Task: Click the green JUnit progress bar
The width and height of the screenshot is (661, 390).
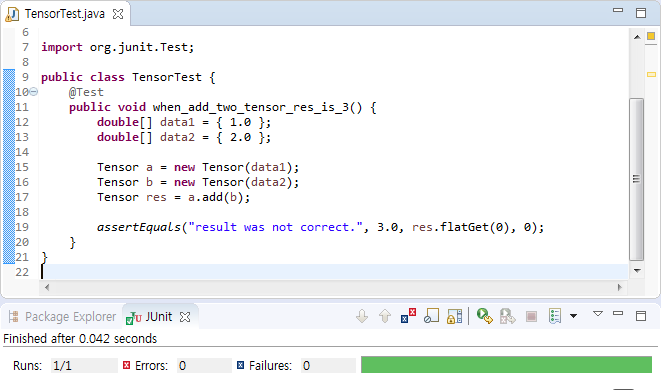Action: point(506,365)
